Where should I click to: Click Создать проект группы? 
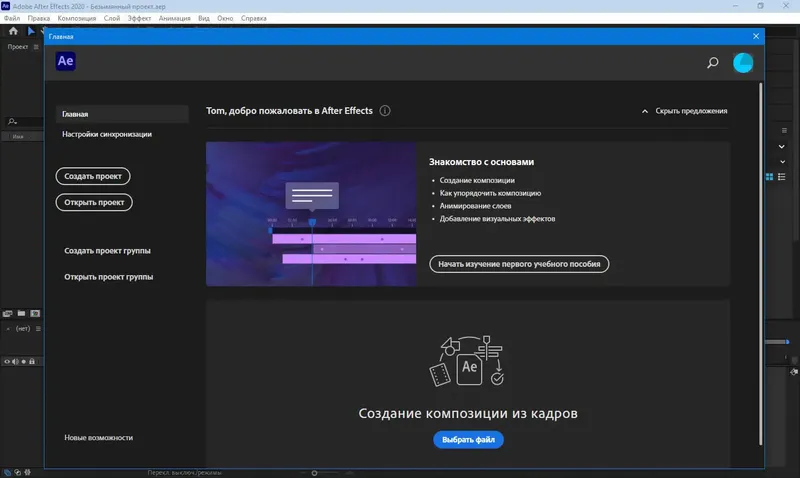107,250
